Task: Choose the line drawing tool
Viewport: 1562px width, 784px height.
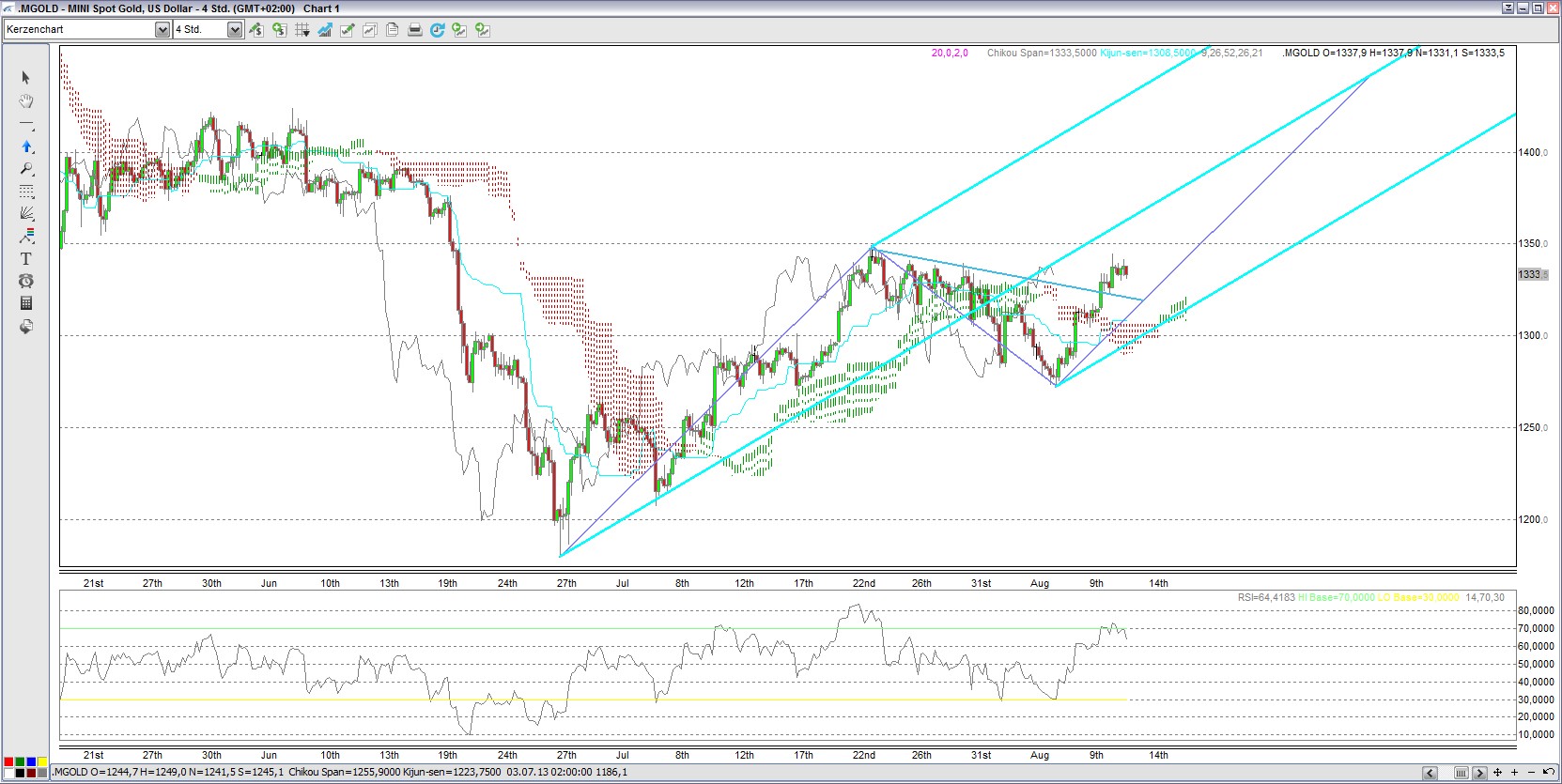Action: (x=26, y=124)
